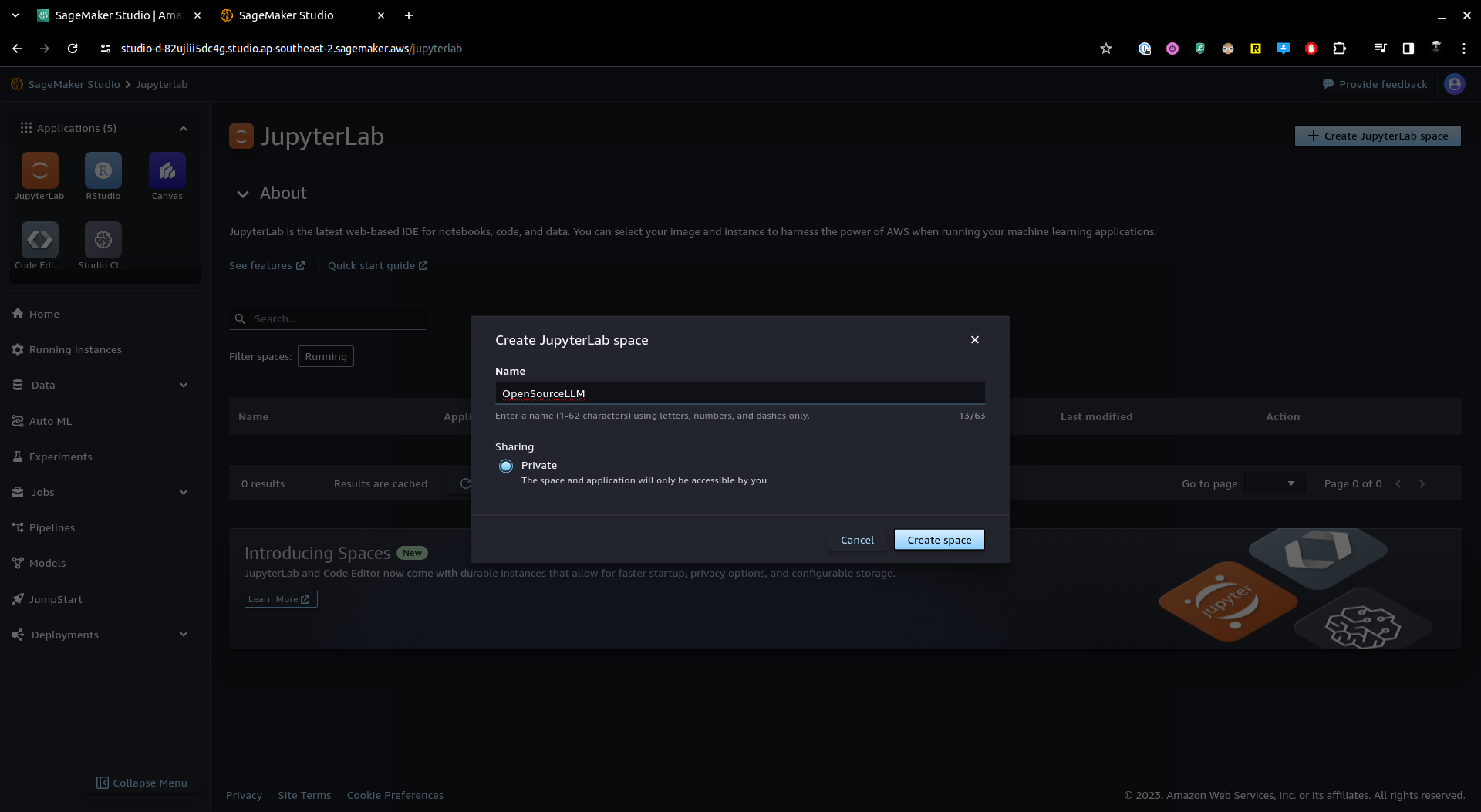The height and width of the screenshot is (812, 1481).
Task: Expand the Data section
Action: [184, 385]
